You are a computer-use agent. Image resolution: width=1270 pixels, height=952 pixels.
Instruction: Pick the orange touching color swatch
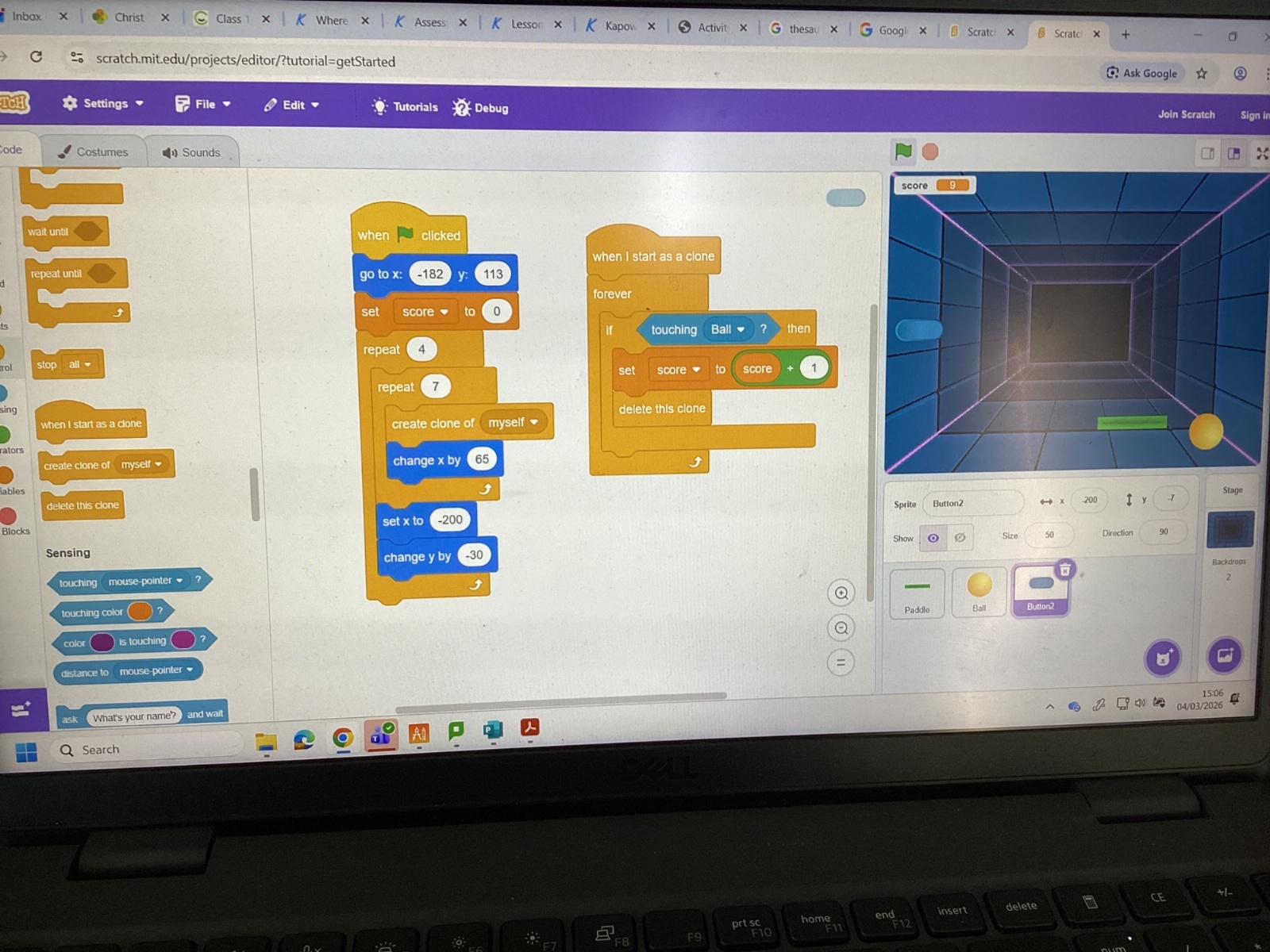pos(140,611)
